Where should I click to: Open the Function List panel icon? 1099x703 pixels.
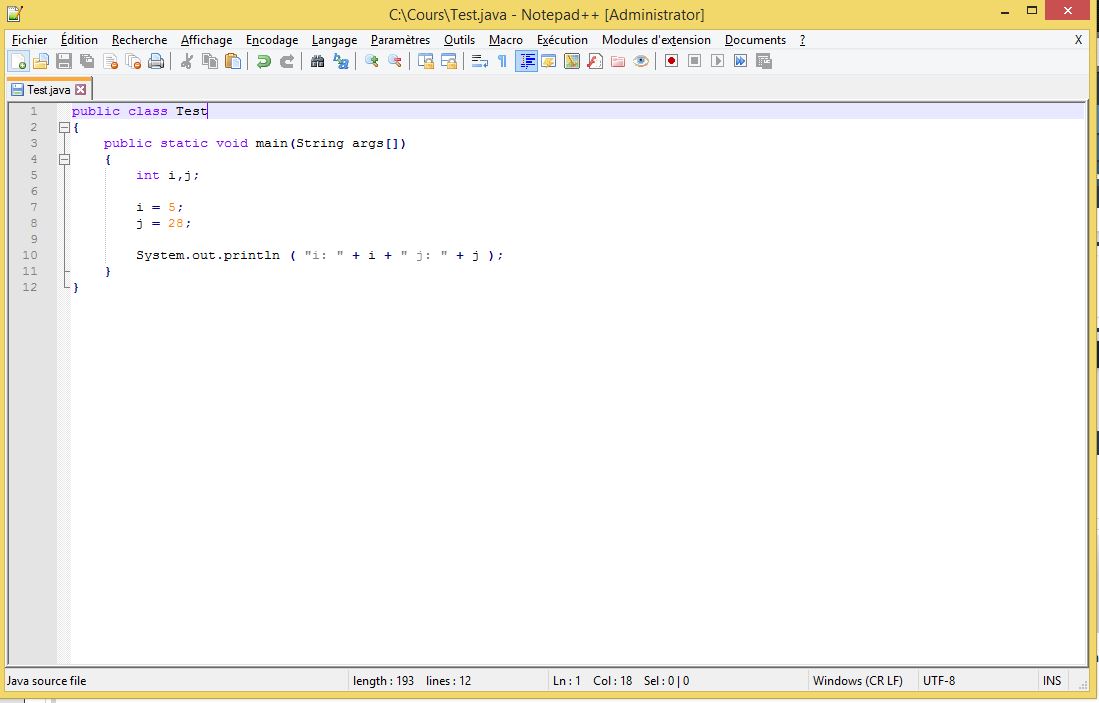[x=595, y=62]
